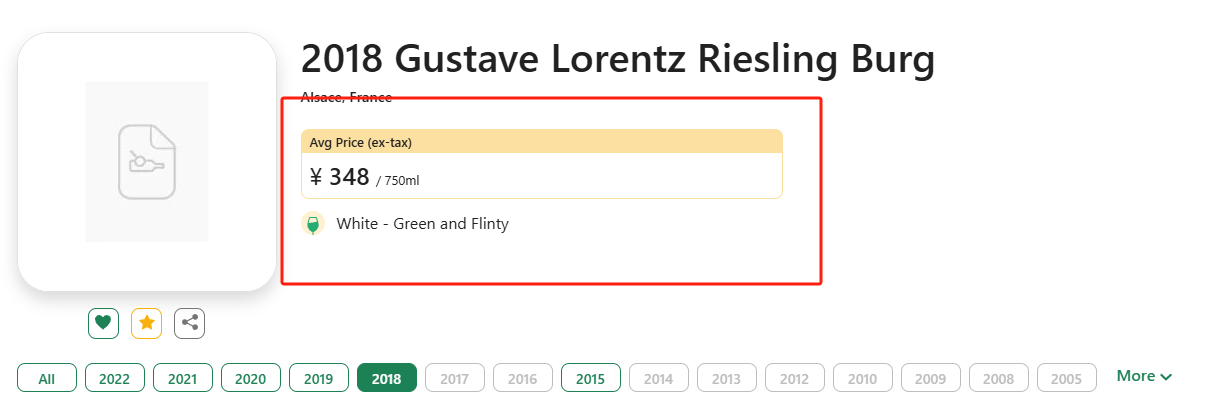Switch to the 2021 vintage

pyautogui.click(x=182, y=378)
